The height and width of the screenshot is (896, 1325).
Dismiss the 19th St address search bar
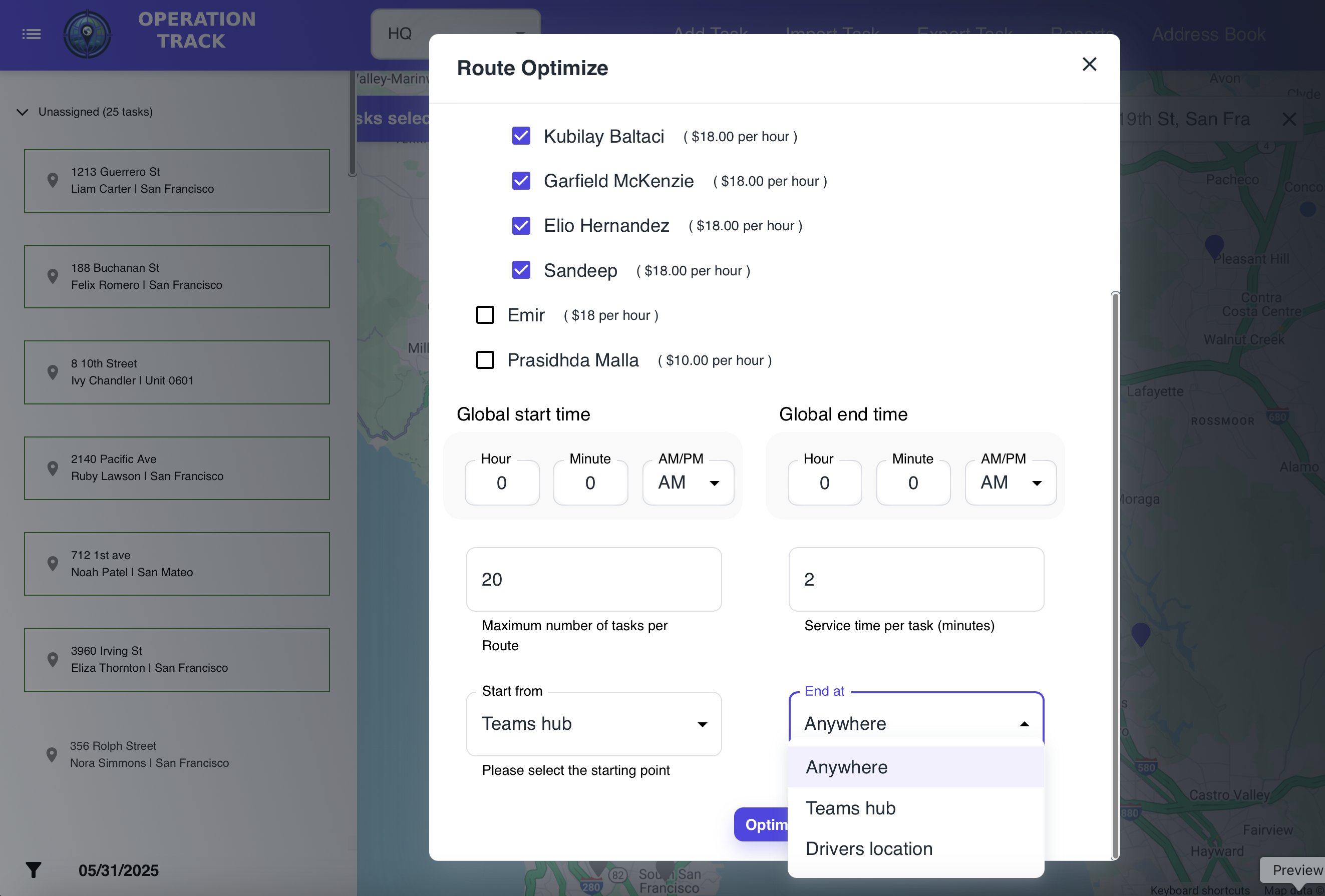point(1288,119)
